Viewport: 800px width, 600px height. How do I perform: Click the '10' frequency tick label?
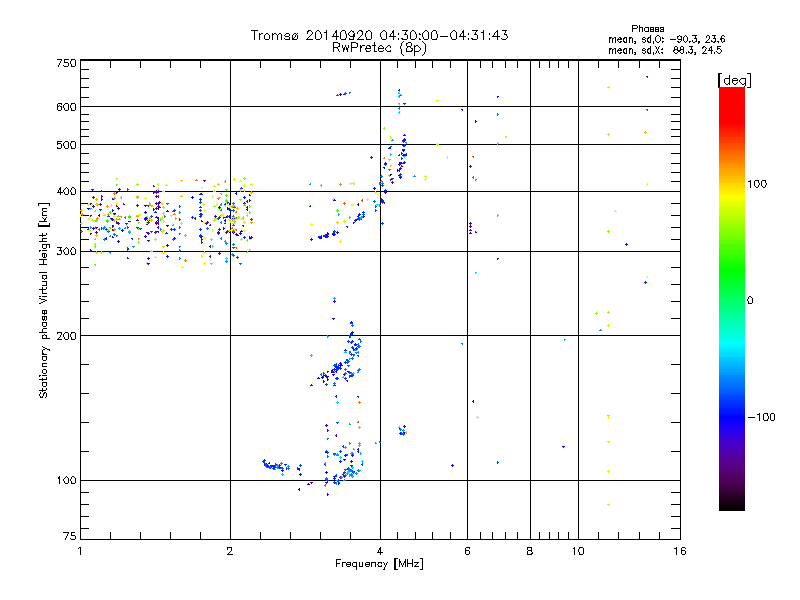click(x=578, y=551)
